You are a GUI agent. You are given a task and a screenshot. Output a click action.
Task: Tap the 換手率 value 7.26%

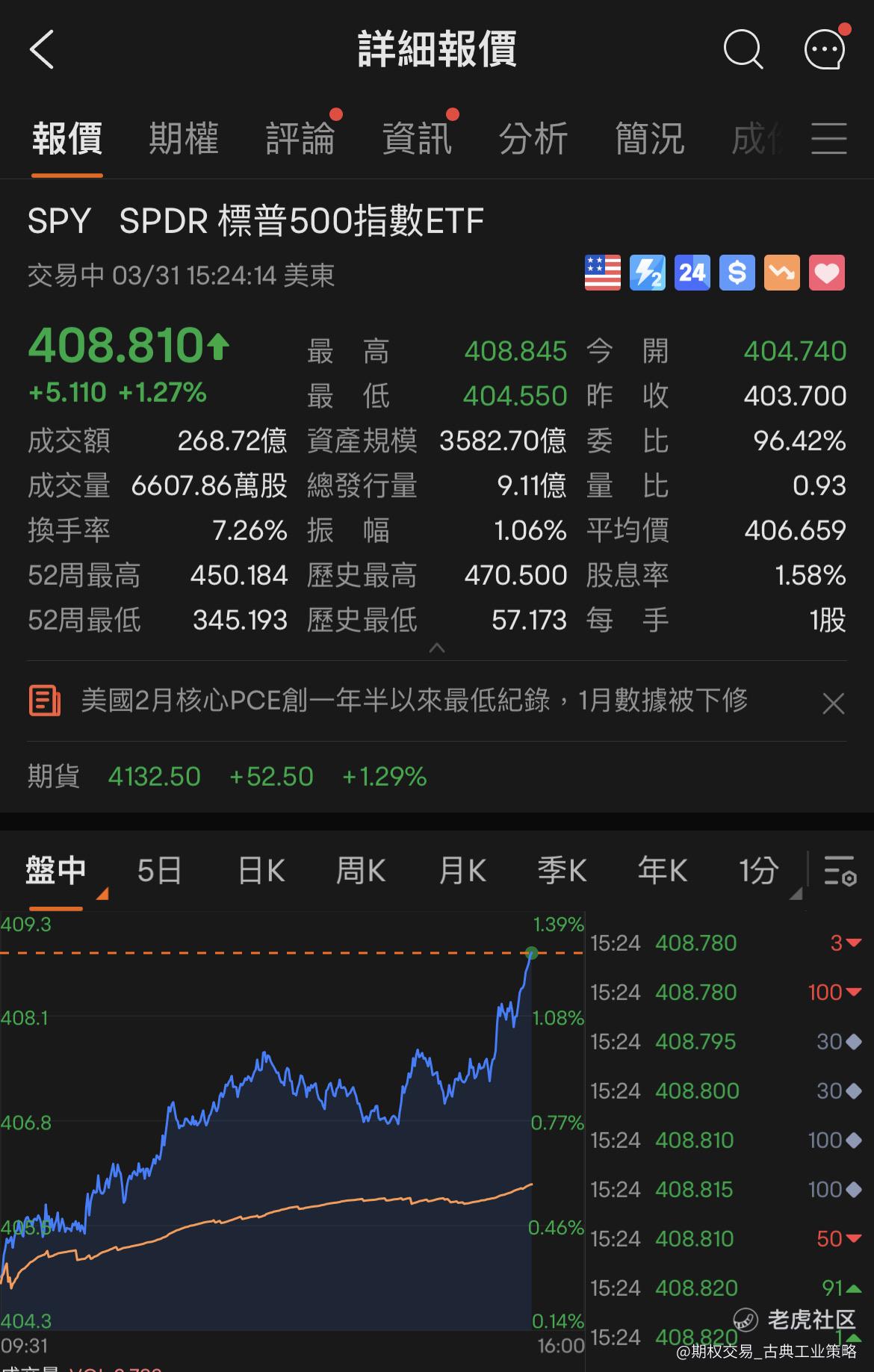[250, 530]
